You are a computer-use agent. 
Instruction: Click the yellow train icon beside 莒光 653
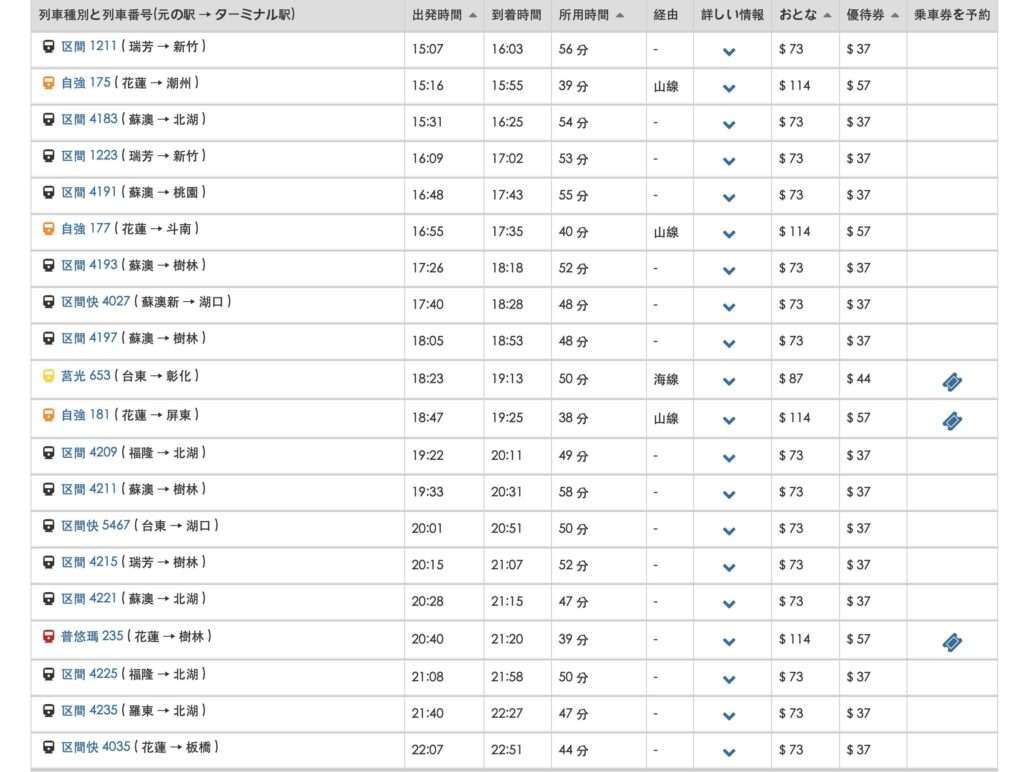click(48, 377)
